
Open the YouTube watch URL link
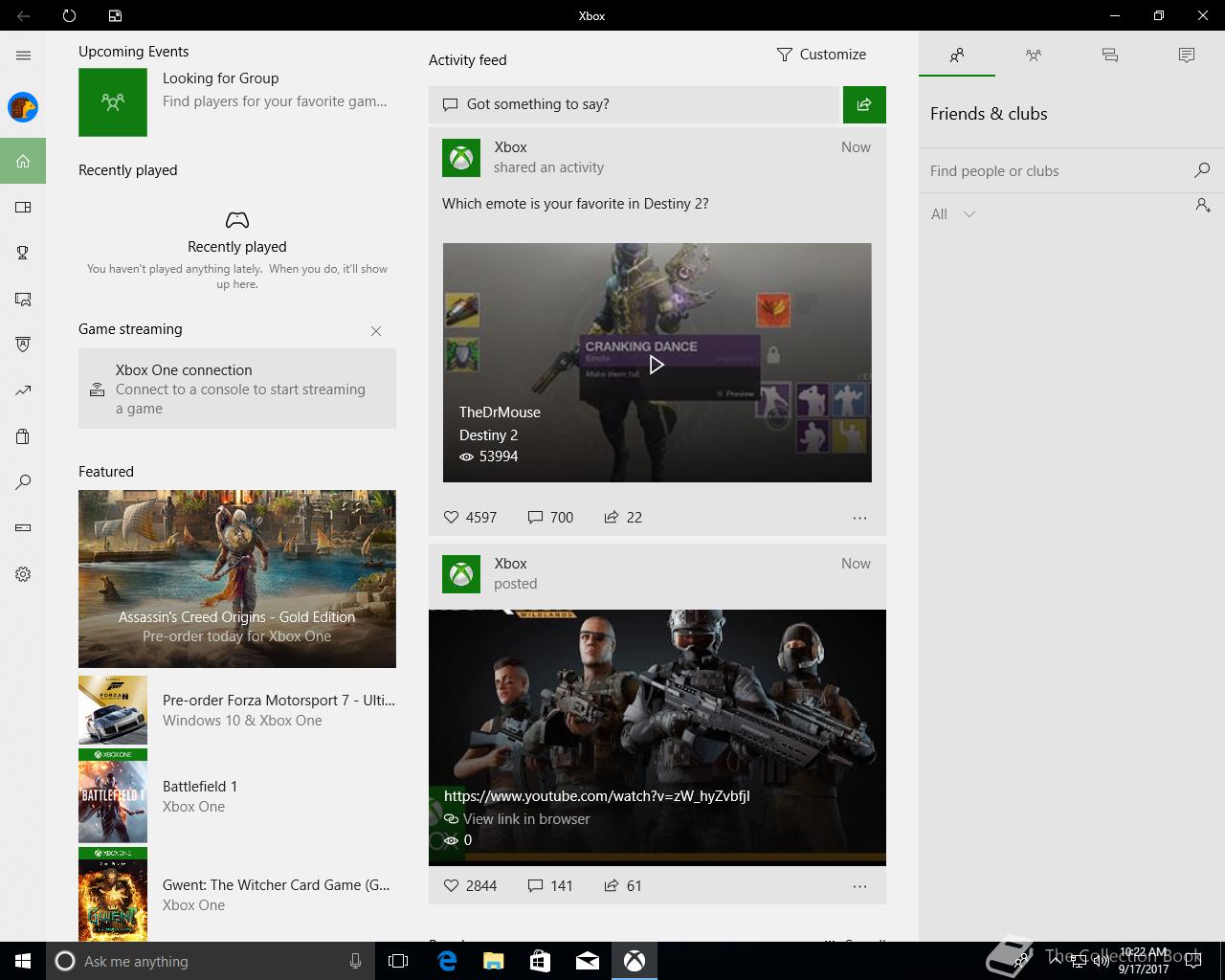coord(596,795)
